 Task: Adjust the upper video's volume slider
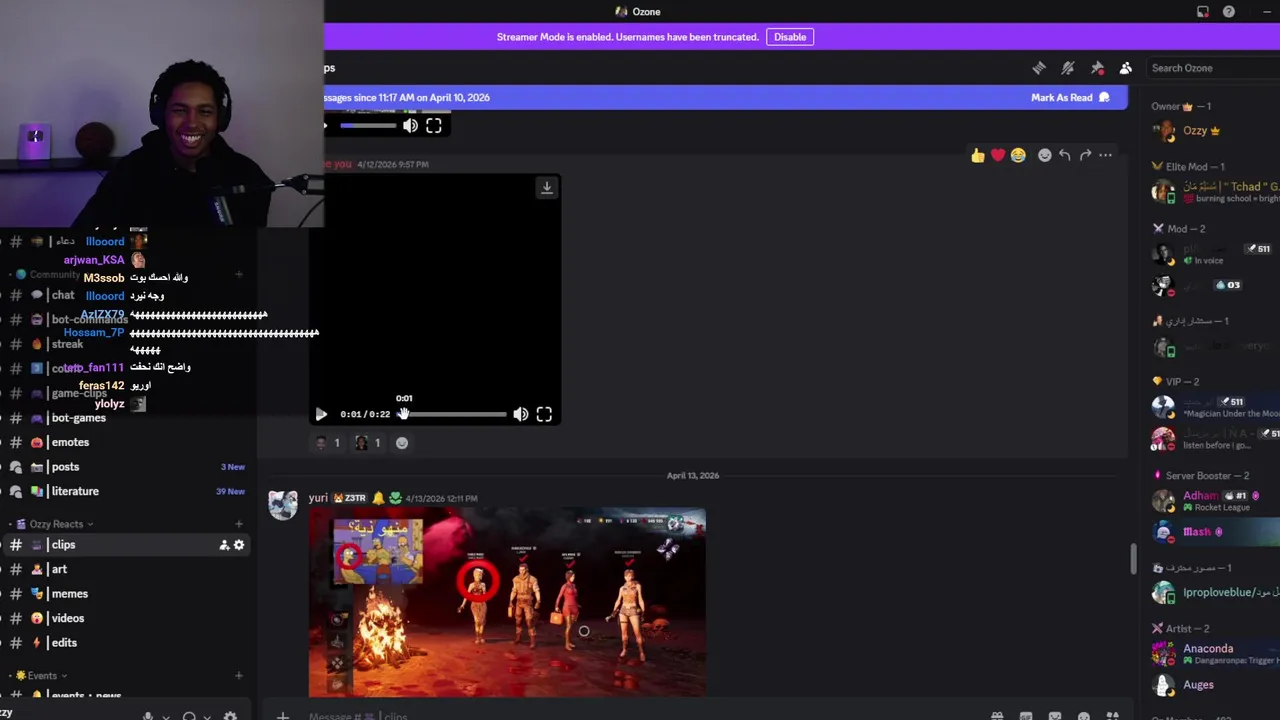tap(368, 126)
